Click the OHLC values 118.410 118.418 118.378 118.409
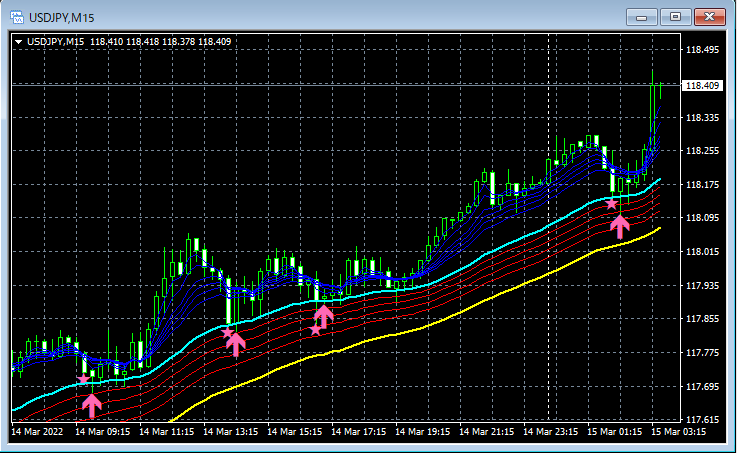 click(x=160, y=42)
